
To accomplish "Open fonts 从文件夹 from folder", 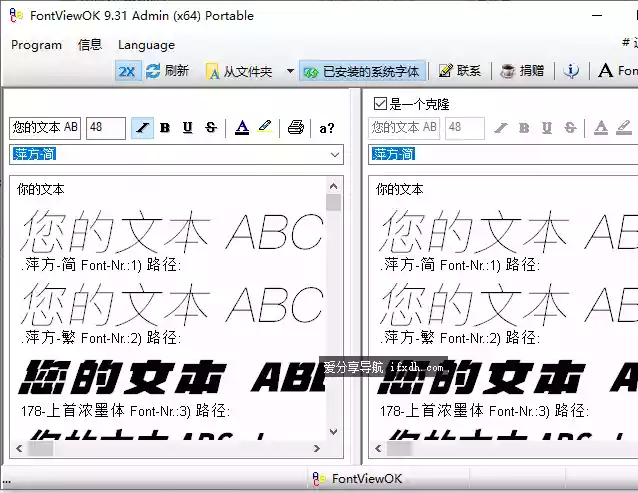I will point(239,72).
